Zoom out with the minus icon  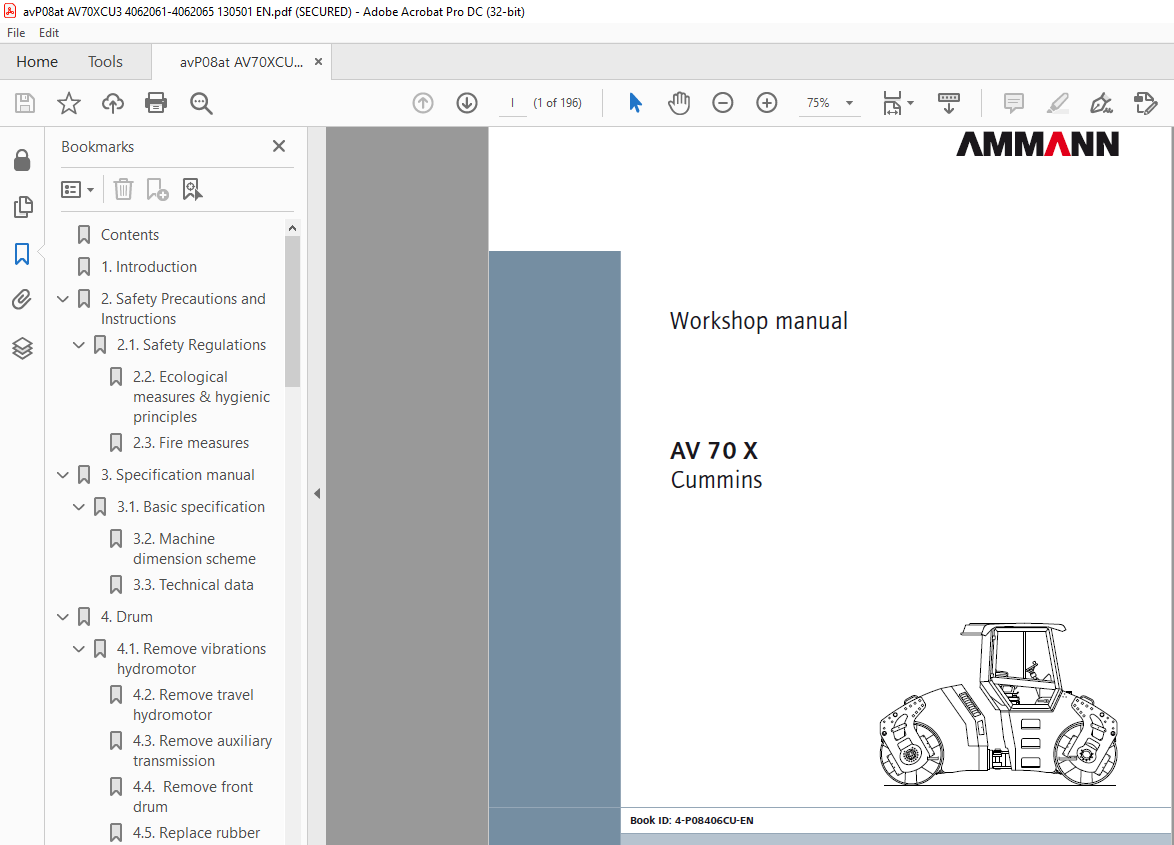[723, 103]
